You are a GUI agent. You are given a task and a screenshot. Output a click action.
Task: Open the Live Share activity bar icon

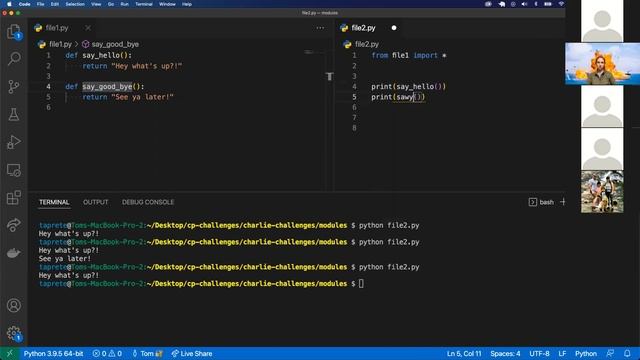[14, 225]
